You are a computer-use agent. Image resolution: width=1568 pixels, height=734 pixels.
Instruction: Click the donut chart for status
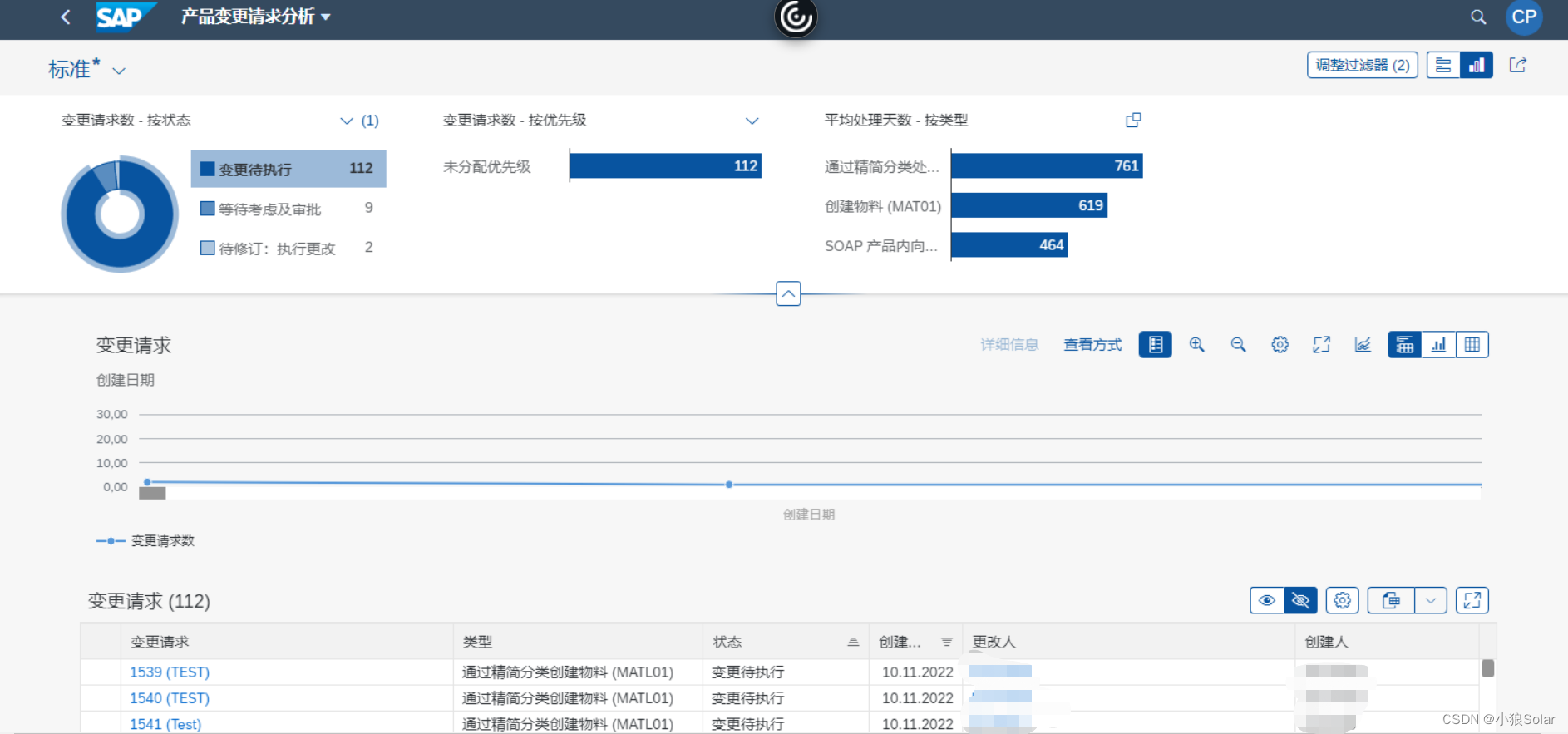120,214
